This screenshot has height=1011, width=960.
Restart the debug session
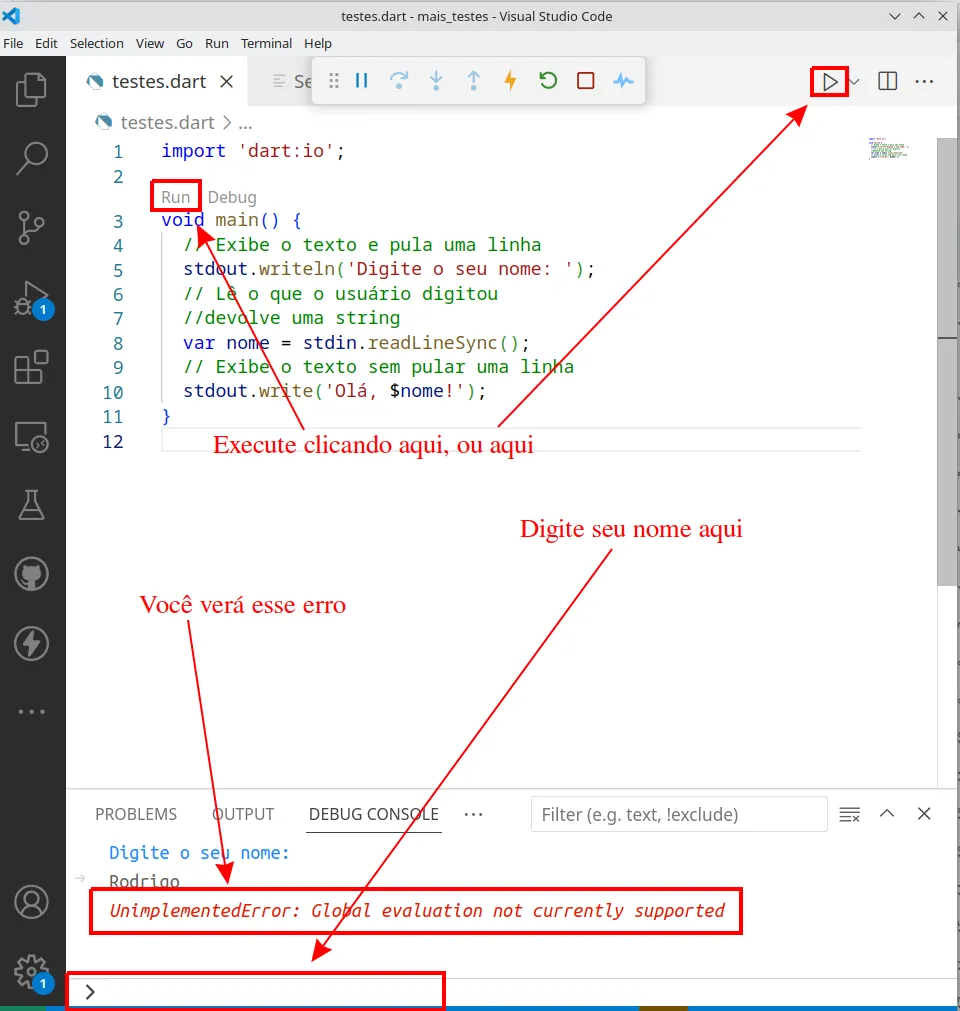tap(548, 81)
